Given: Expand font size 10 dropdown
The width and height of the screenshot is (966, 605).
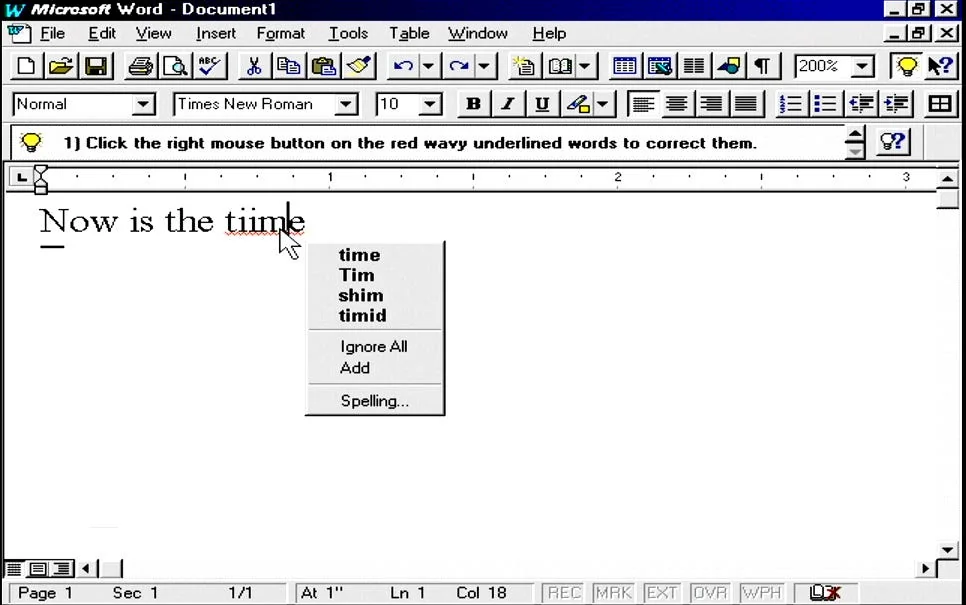Looking at the screenshot, I should pos(430,105).
